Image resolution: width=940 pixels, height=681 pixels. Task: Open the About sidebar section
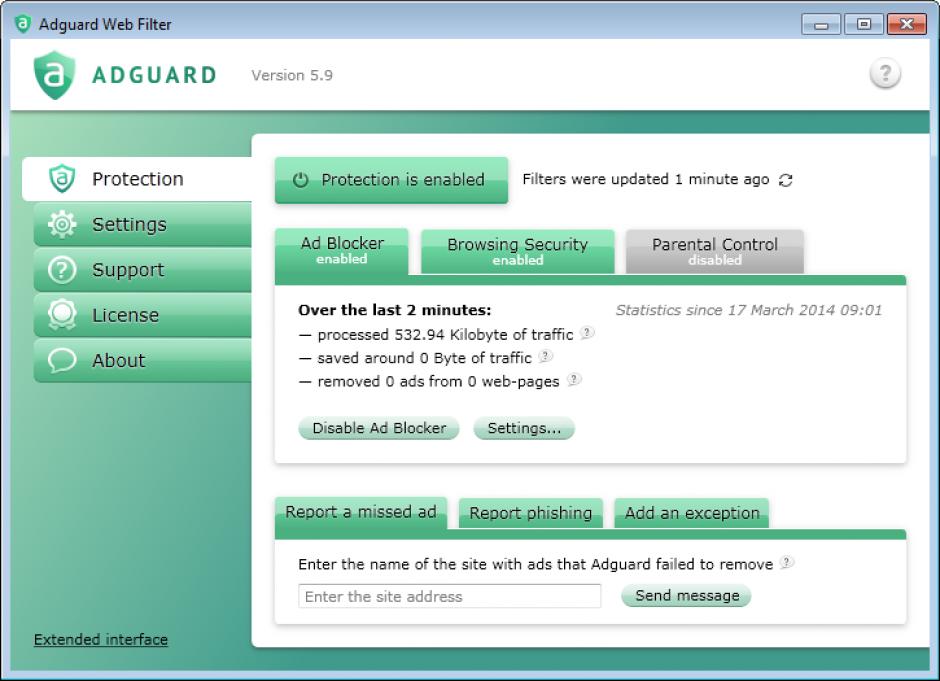click(x=143, y=360)
